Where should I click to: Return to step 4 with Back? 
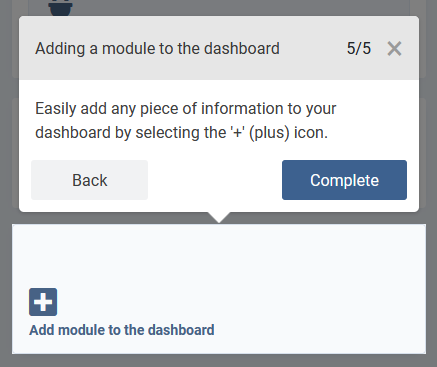(89, 180)
